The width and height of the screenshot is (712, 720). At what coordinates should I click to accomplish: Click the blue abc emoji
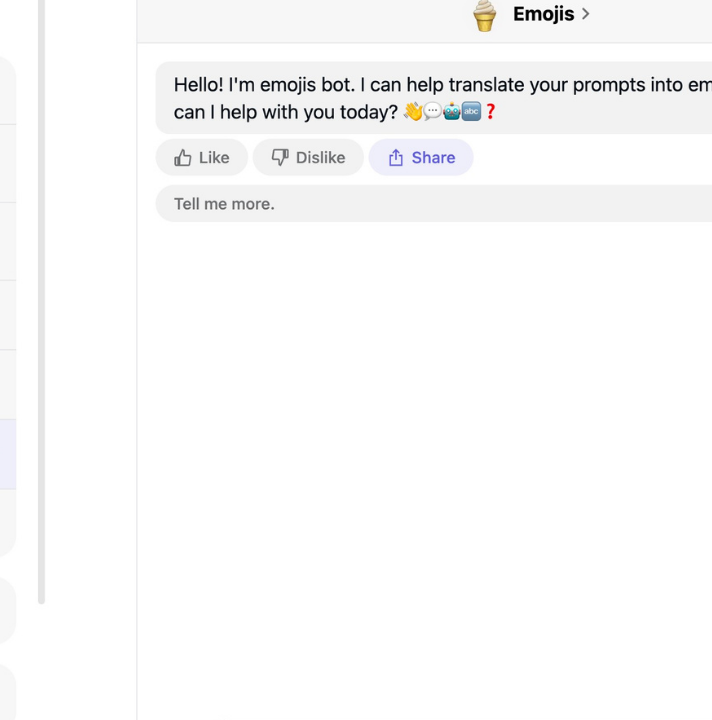[x=471, y=112]
